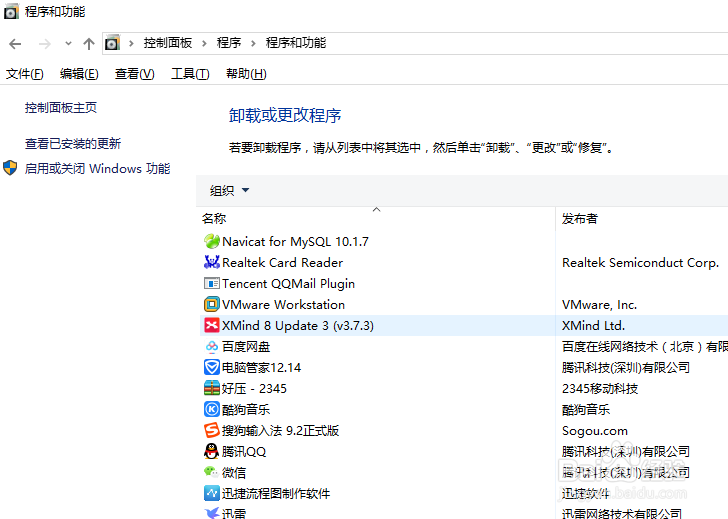Click publisher 百度在线网络技术 cell
The width and height of the screenshot is (728, 519).
645,346
